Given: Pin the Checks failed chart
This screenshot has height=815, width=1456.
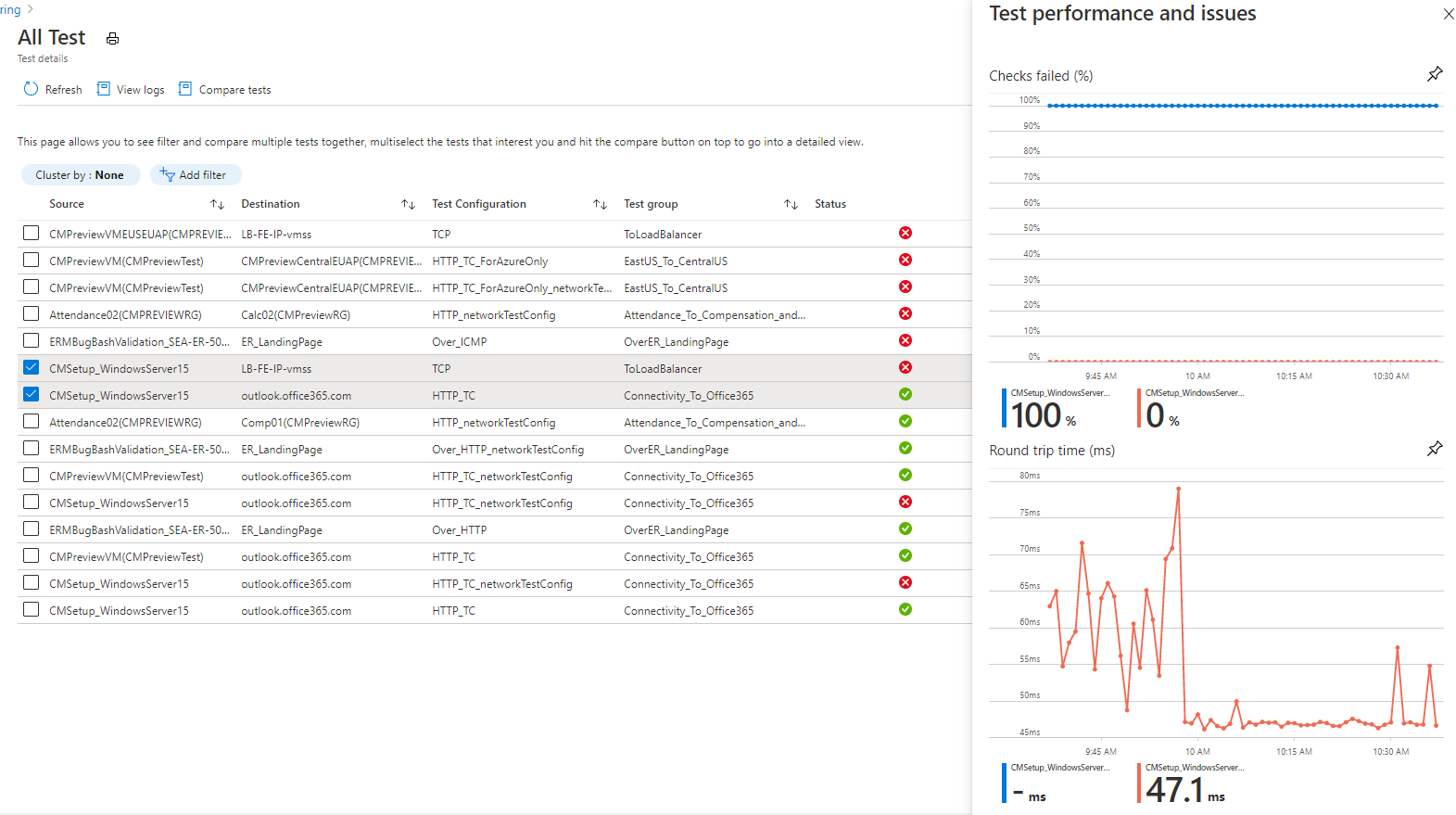Looking at the screenshot, I should (1435, 74).
